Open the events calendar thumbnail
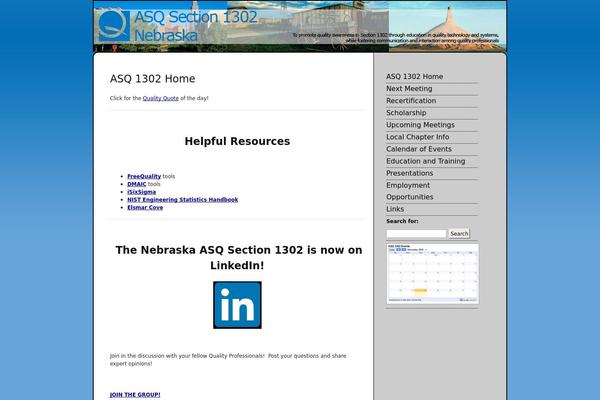Screen dimensions: 600x400 433,274
